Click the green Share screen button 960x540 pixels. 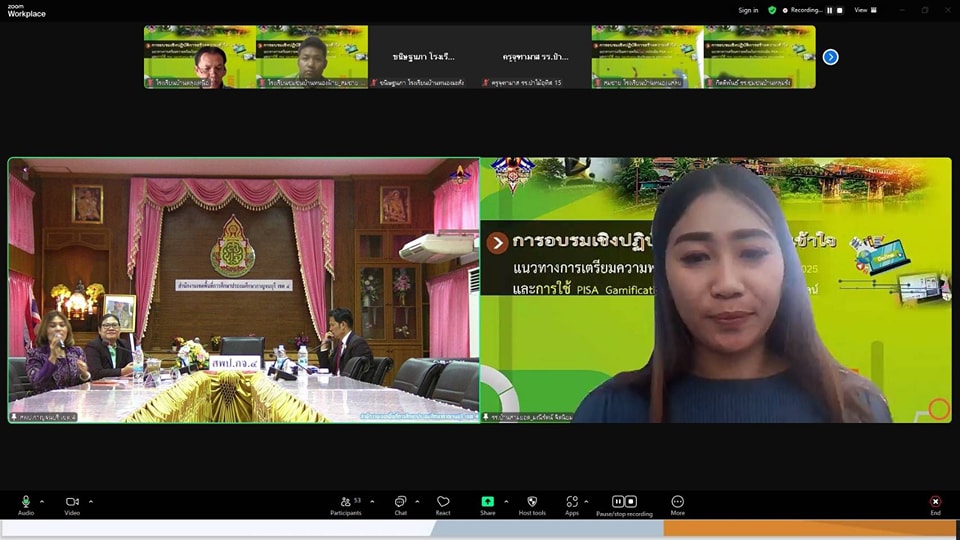(487, 501)
